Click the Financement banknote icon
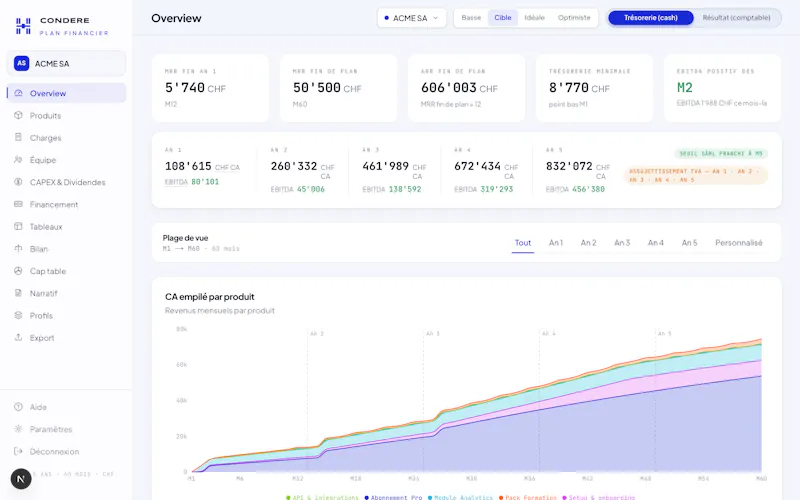800x500 pixels. 18,204
